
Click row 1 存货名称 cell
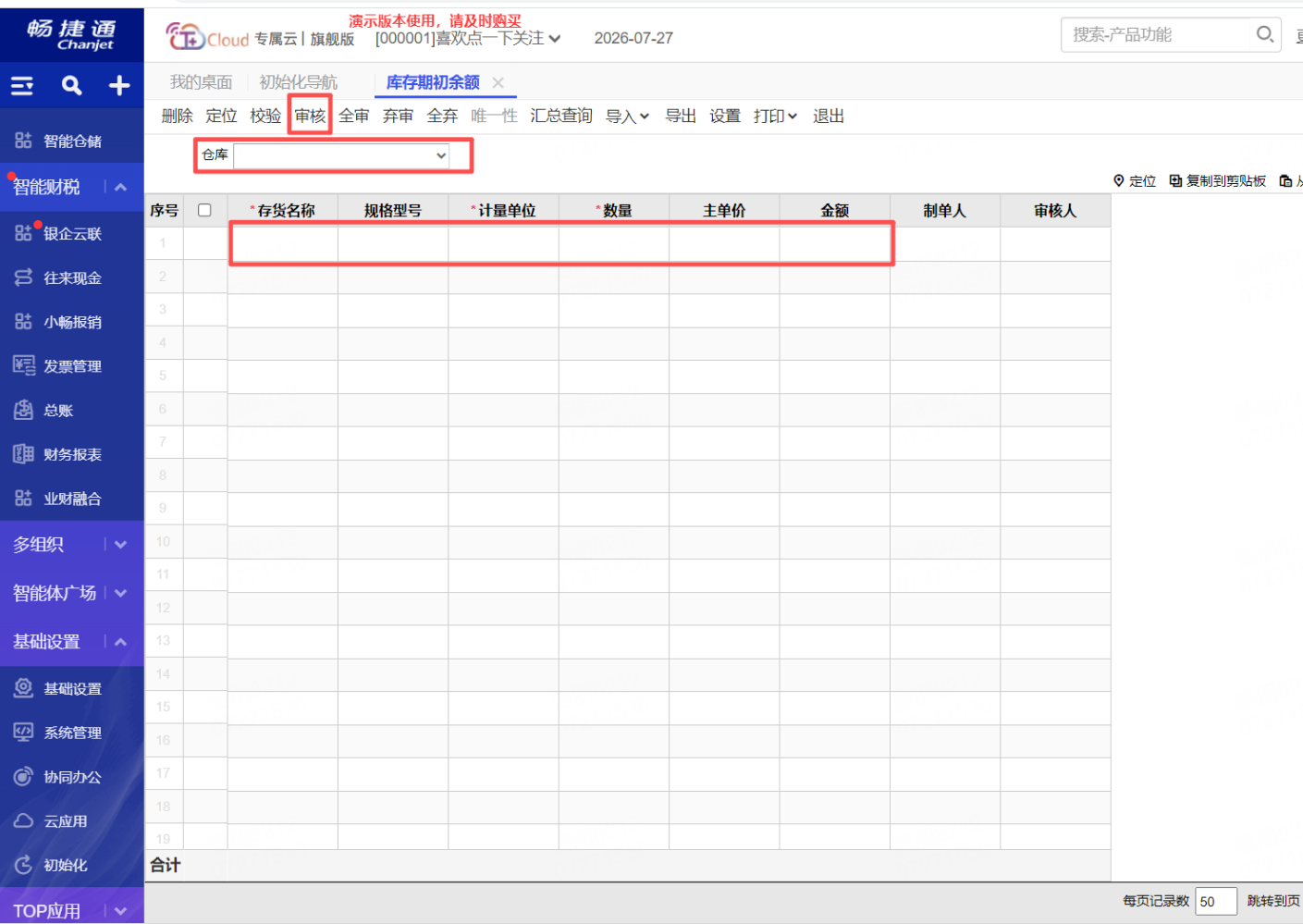(x=283, y=244)
